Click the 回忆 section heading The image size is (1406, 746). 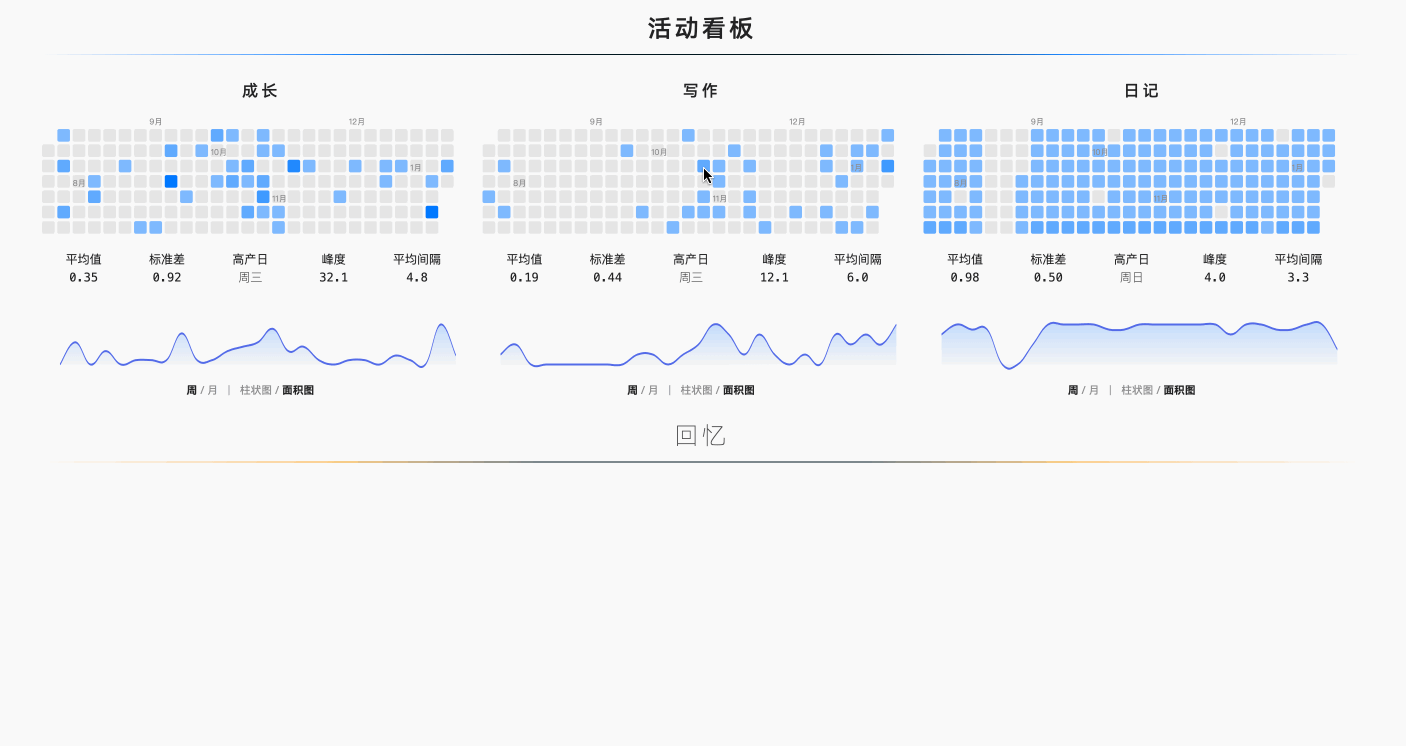[700, 436]
